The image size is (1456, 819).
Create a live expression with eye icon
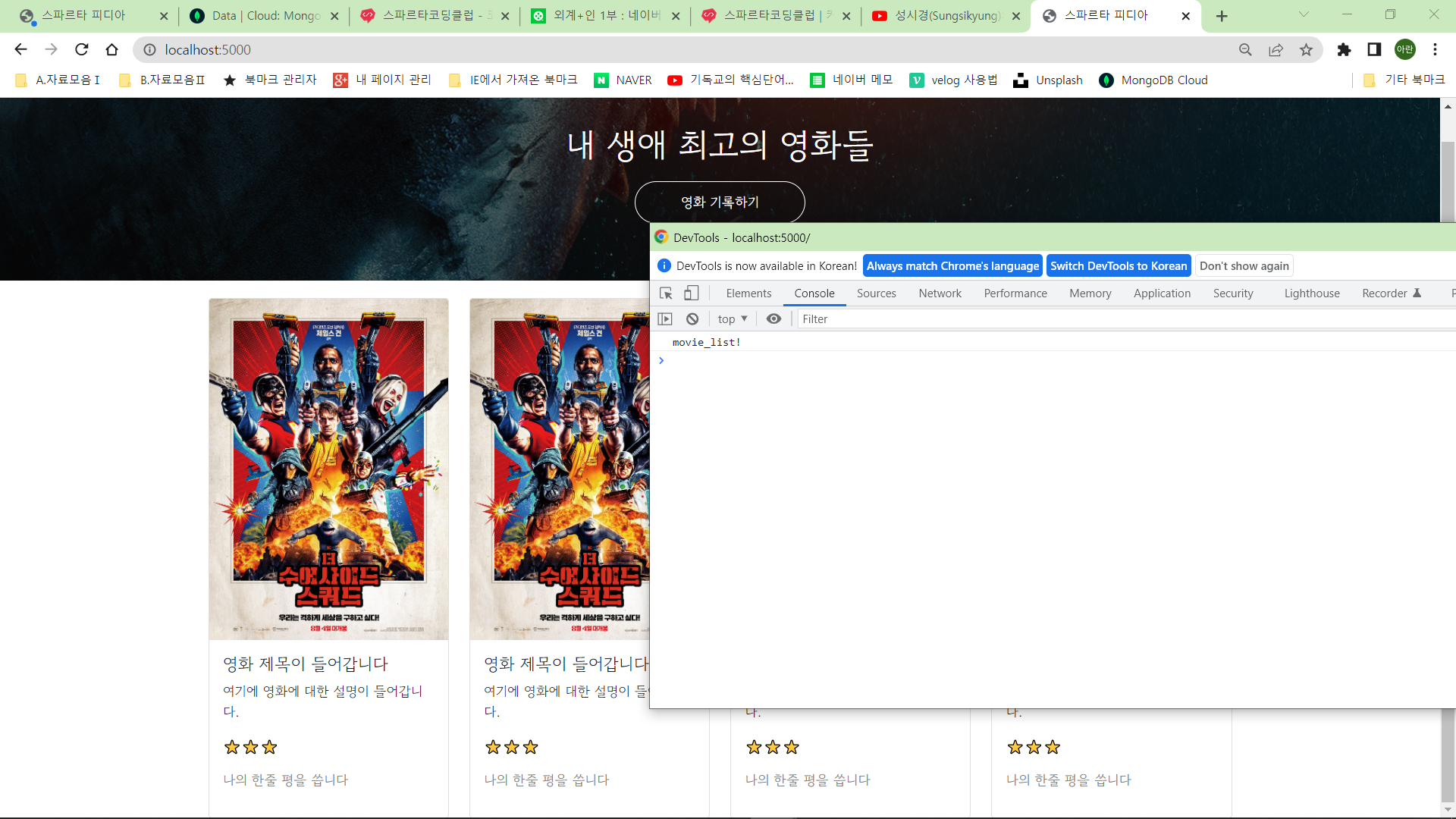773,319
